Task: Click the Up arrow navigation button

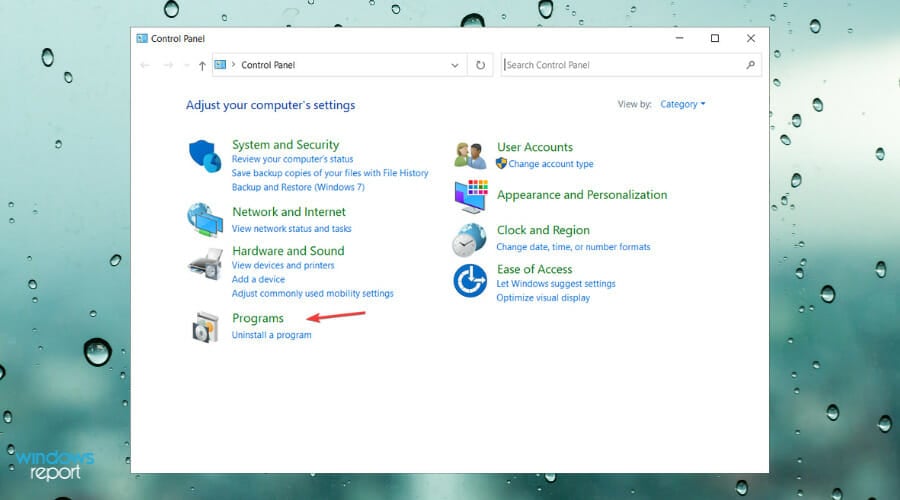Action: (x=202, y=65)
